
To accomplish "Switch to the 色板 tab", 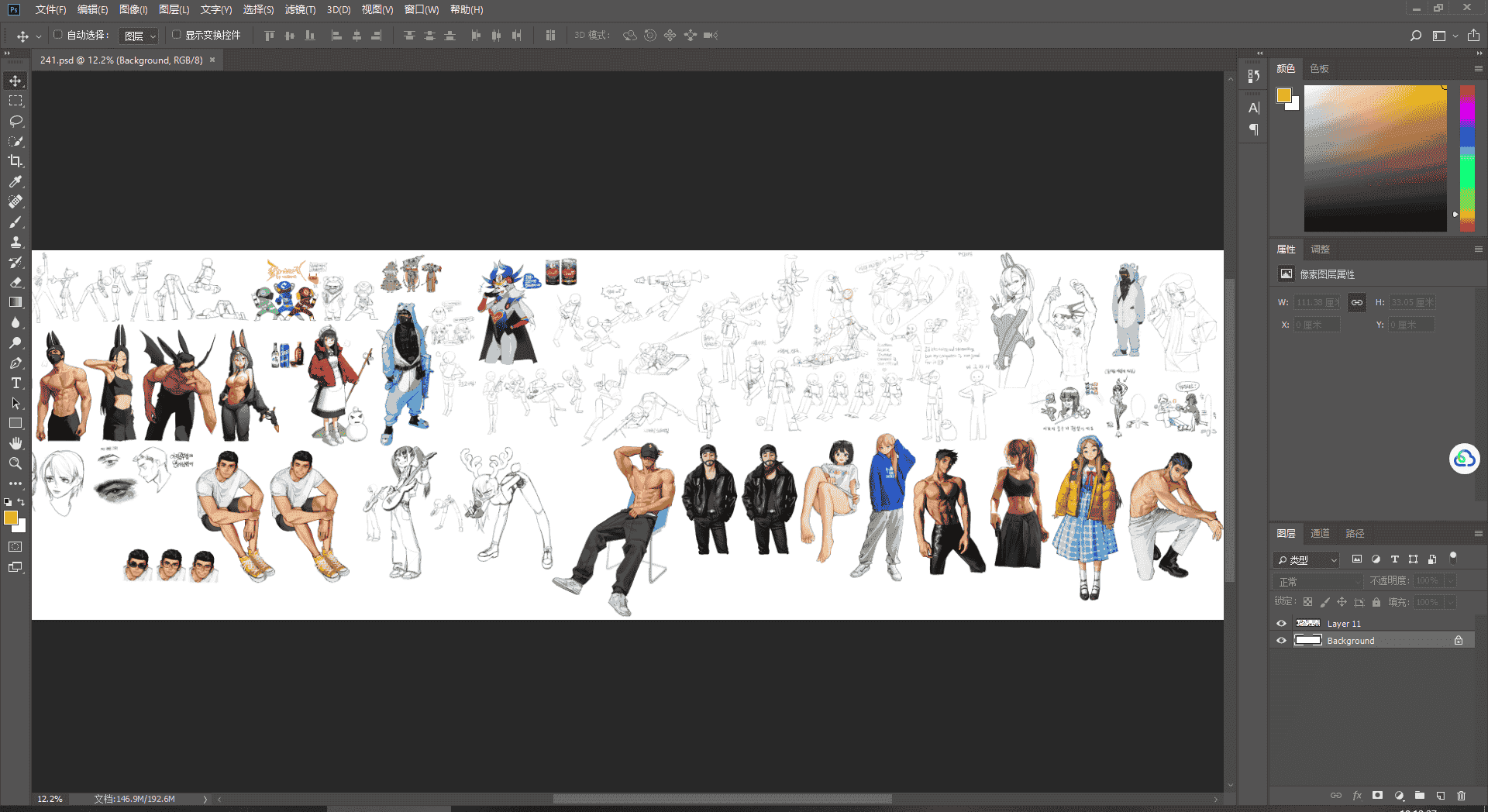I will pyautogui.click(x=1319, y=69).
